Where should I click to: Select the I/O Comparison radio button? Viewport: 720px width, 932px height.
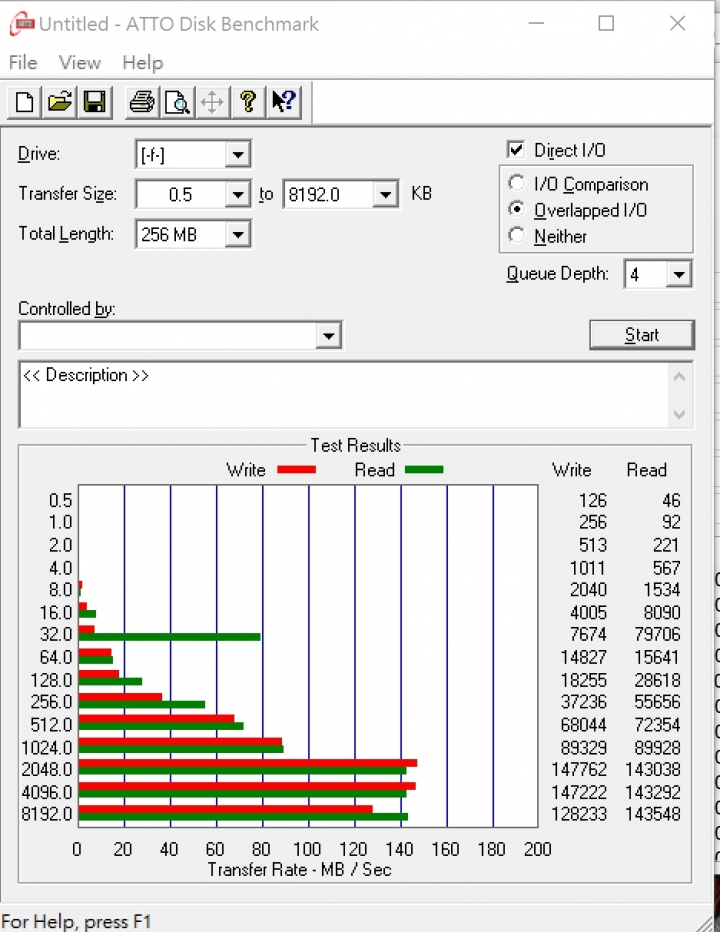click(x=517, y=183)
